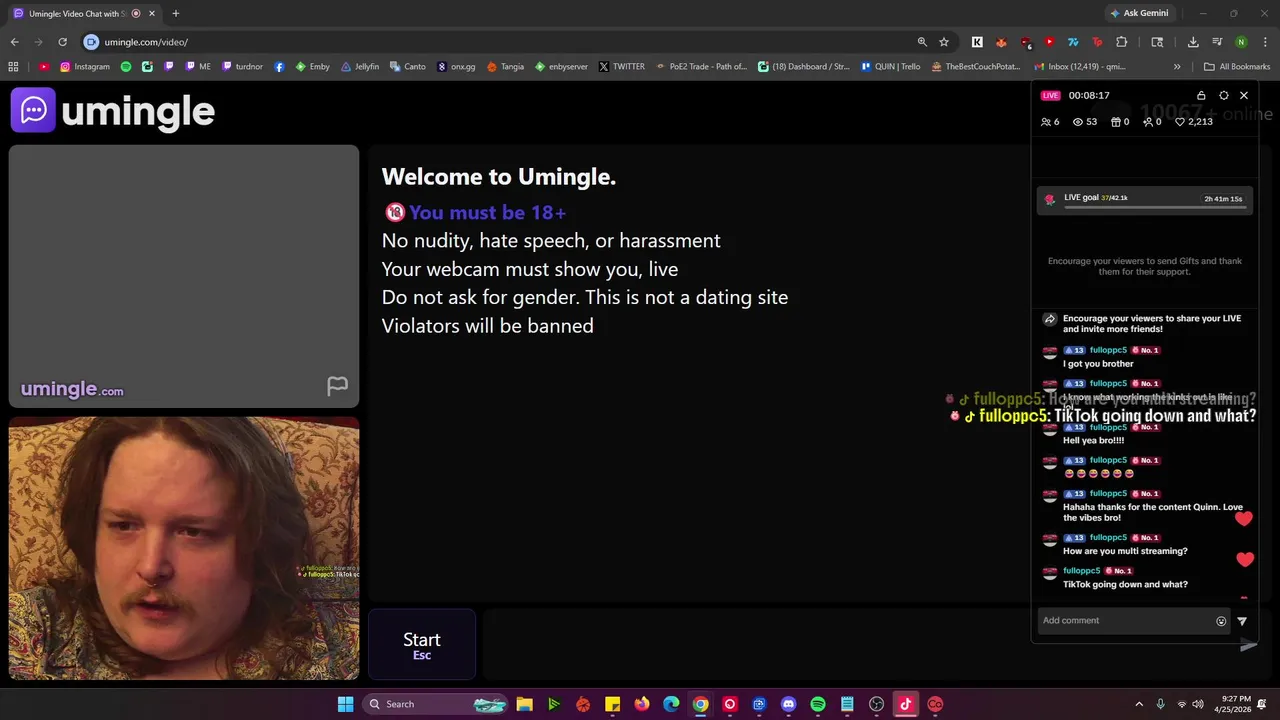This screenshot has height=720, width=1280.
Task: Open a new browser tab
Action: point(175,13)
